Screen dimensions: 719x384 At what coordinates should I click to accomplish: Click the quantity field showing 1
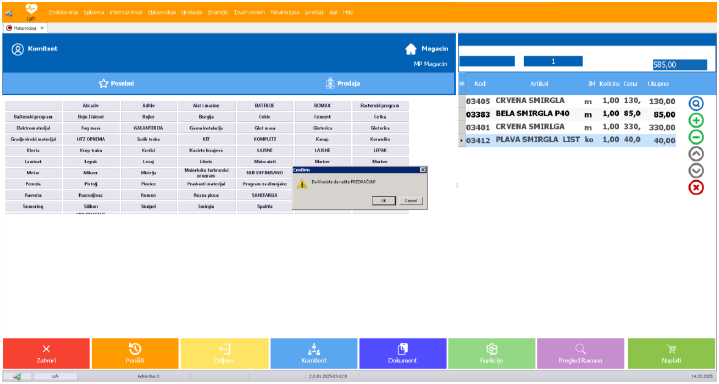[553, 61]
